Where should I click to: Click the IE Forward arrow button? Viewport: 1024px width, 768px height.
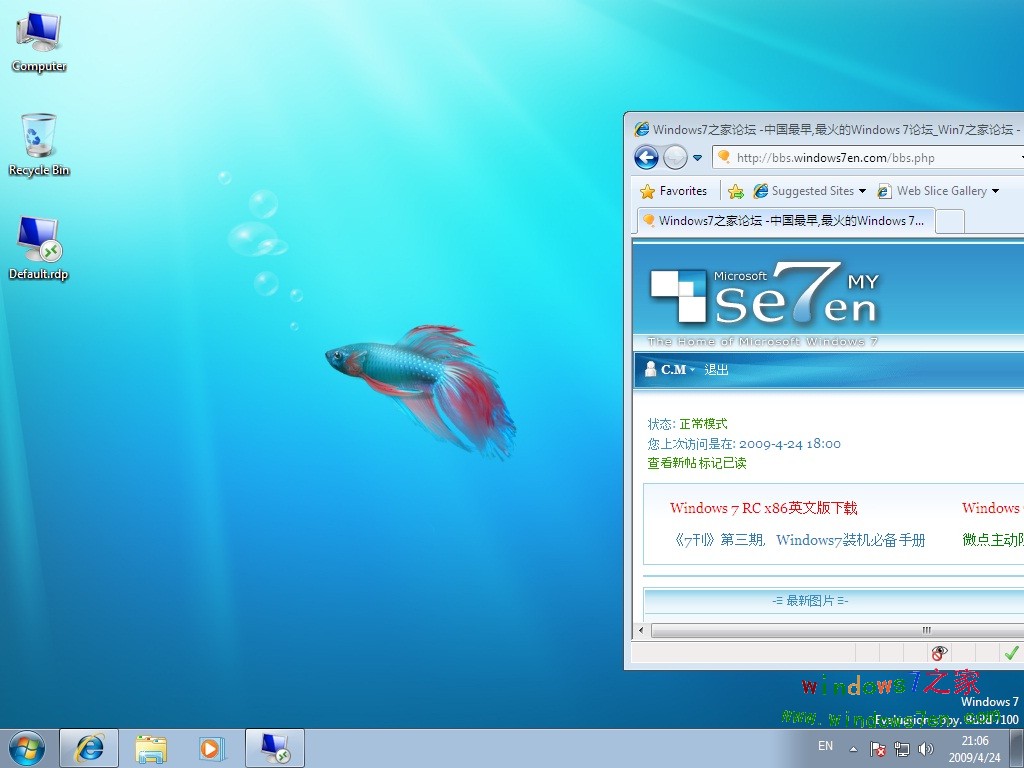pos(675,157)
